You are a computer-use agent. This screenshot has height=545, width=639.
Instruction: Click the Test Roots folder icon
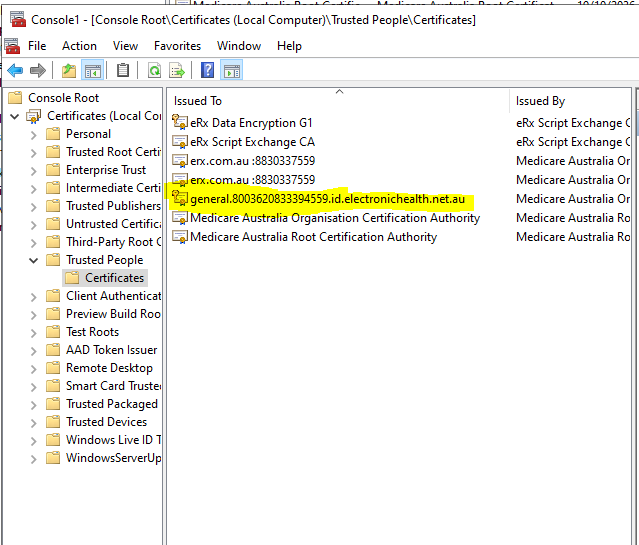click(53, 332)
